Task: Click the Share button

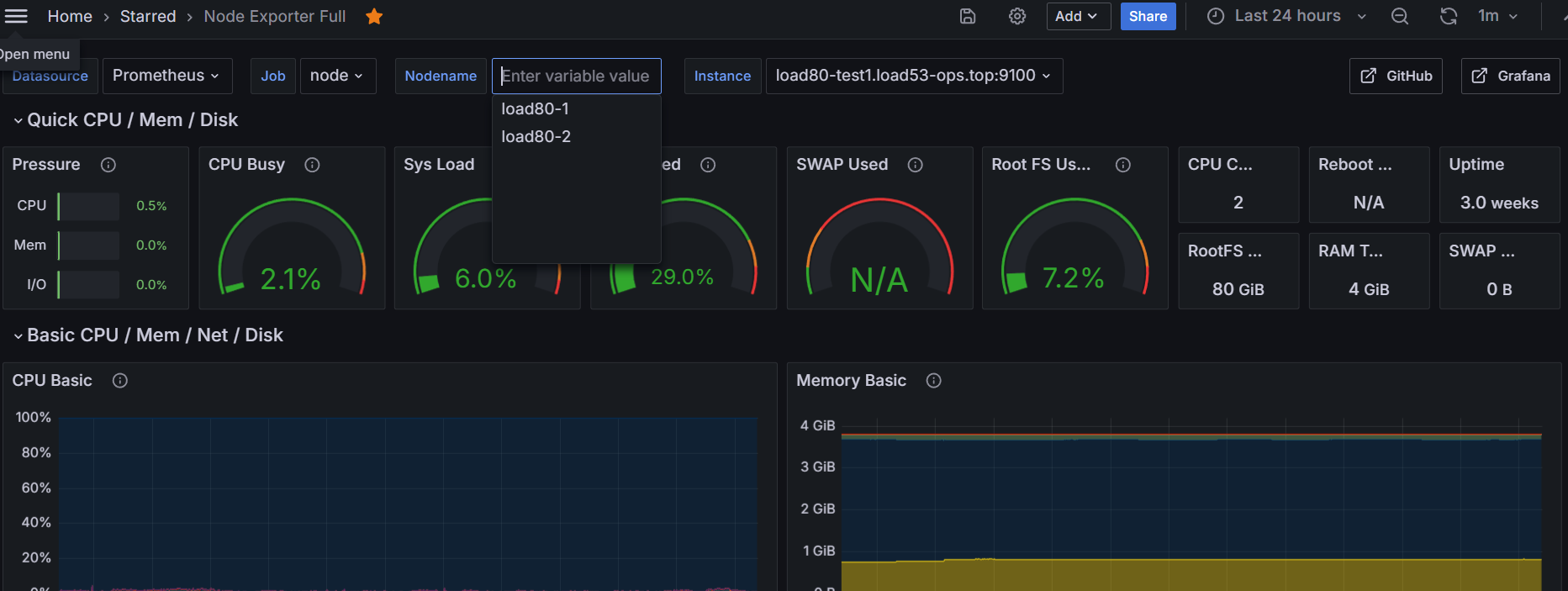Action: [x=1148, y=17]
